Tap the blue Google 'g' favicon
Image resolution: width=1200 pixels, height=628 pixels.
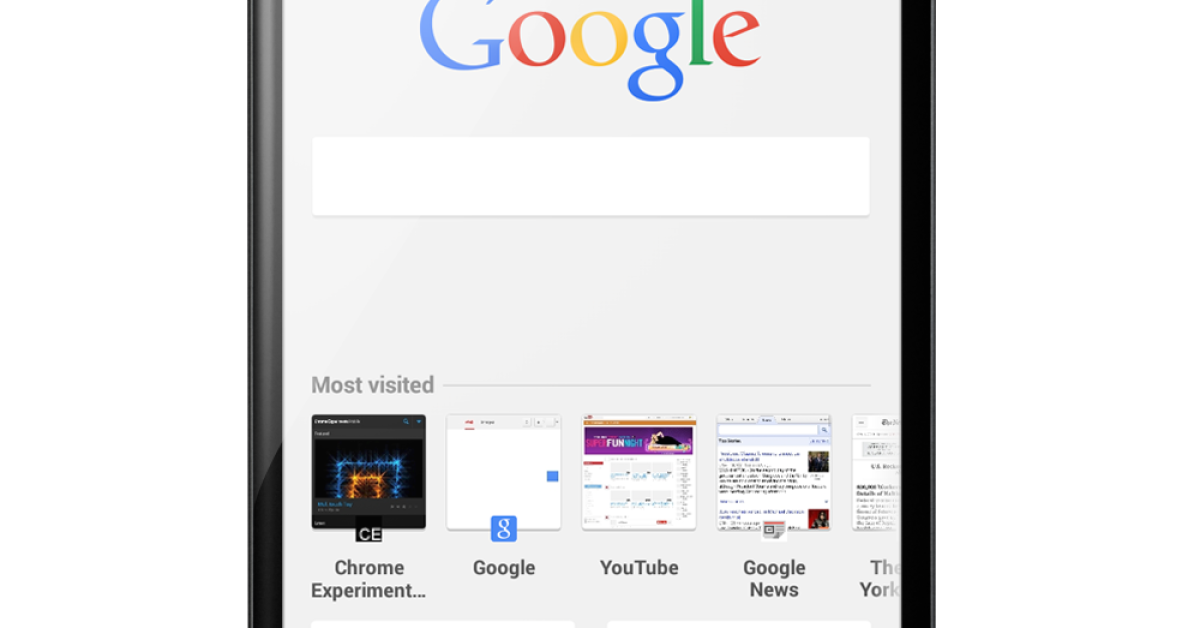[x=504, y=529]
